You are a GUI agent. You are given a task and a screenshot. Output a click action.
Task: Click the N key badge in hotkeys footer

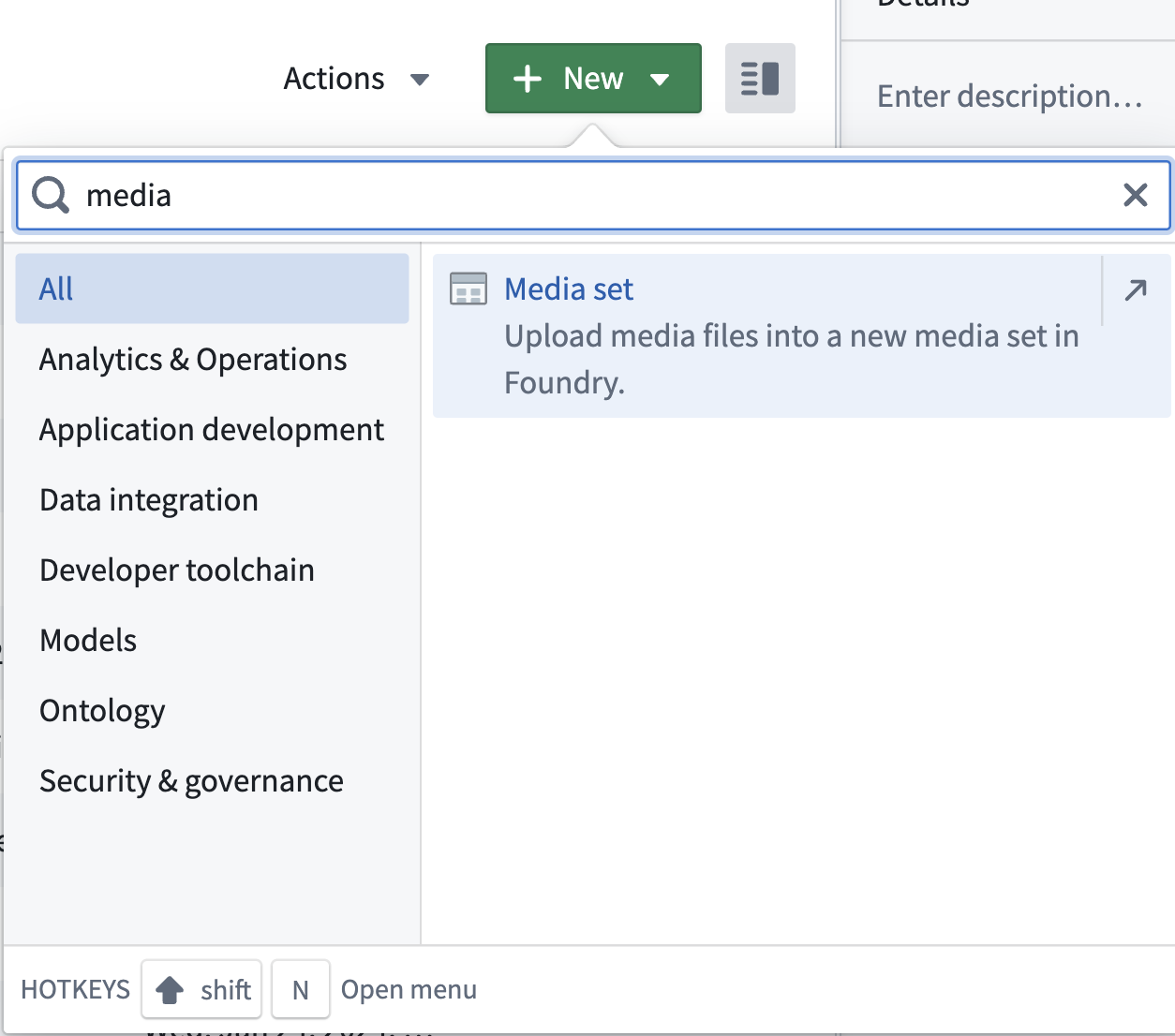tap(300, 989)
